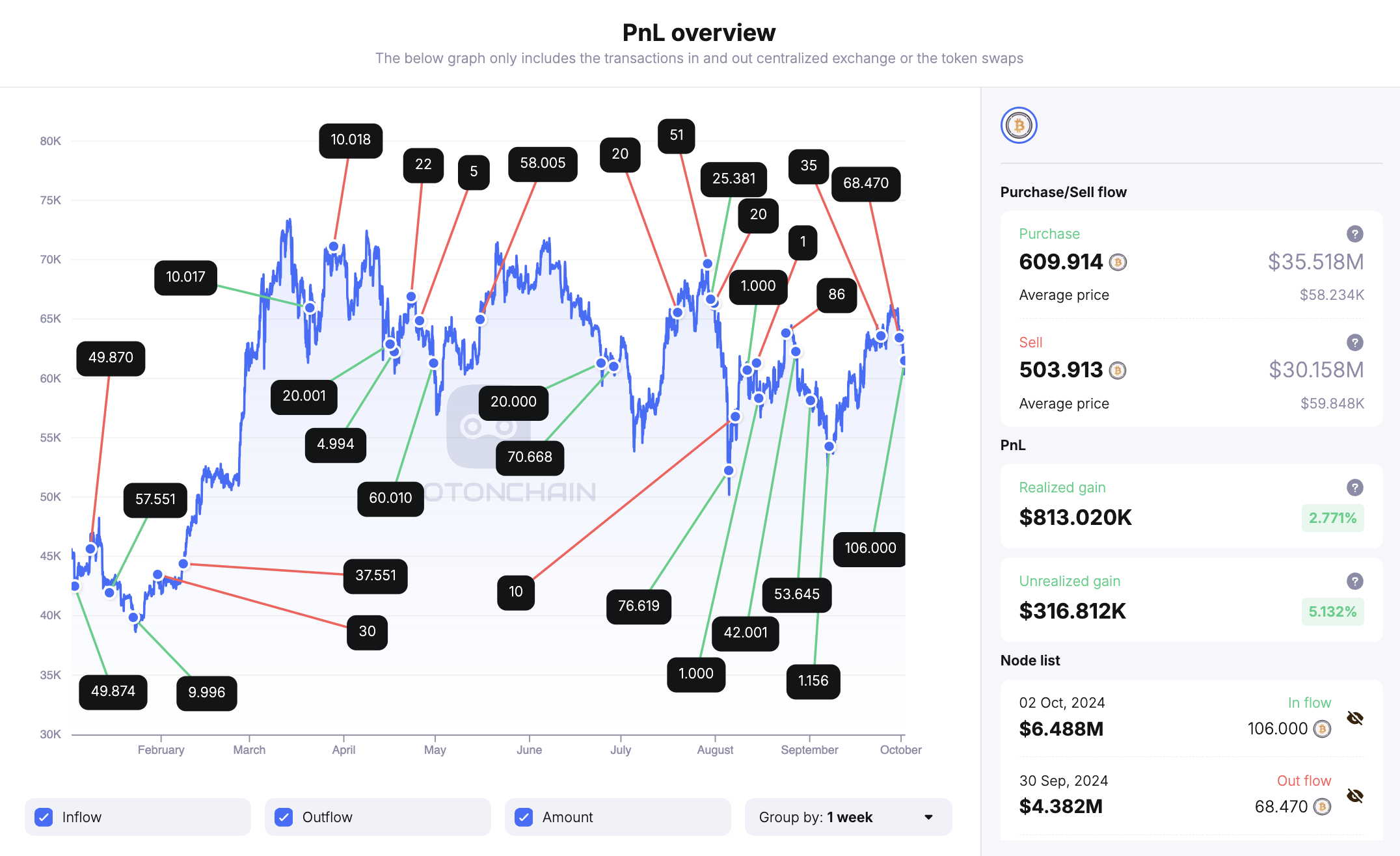Open the Sell help question mark icon
Screen dimensions: 1400x856
pos(1354,343)
